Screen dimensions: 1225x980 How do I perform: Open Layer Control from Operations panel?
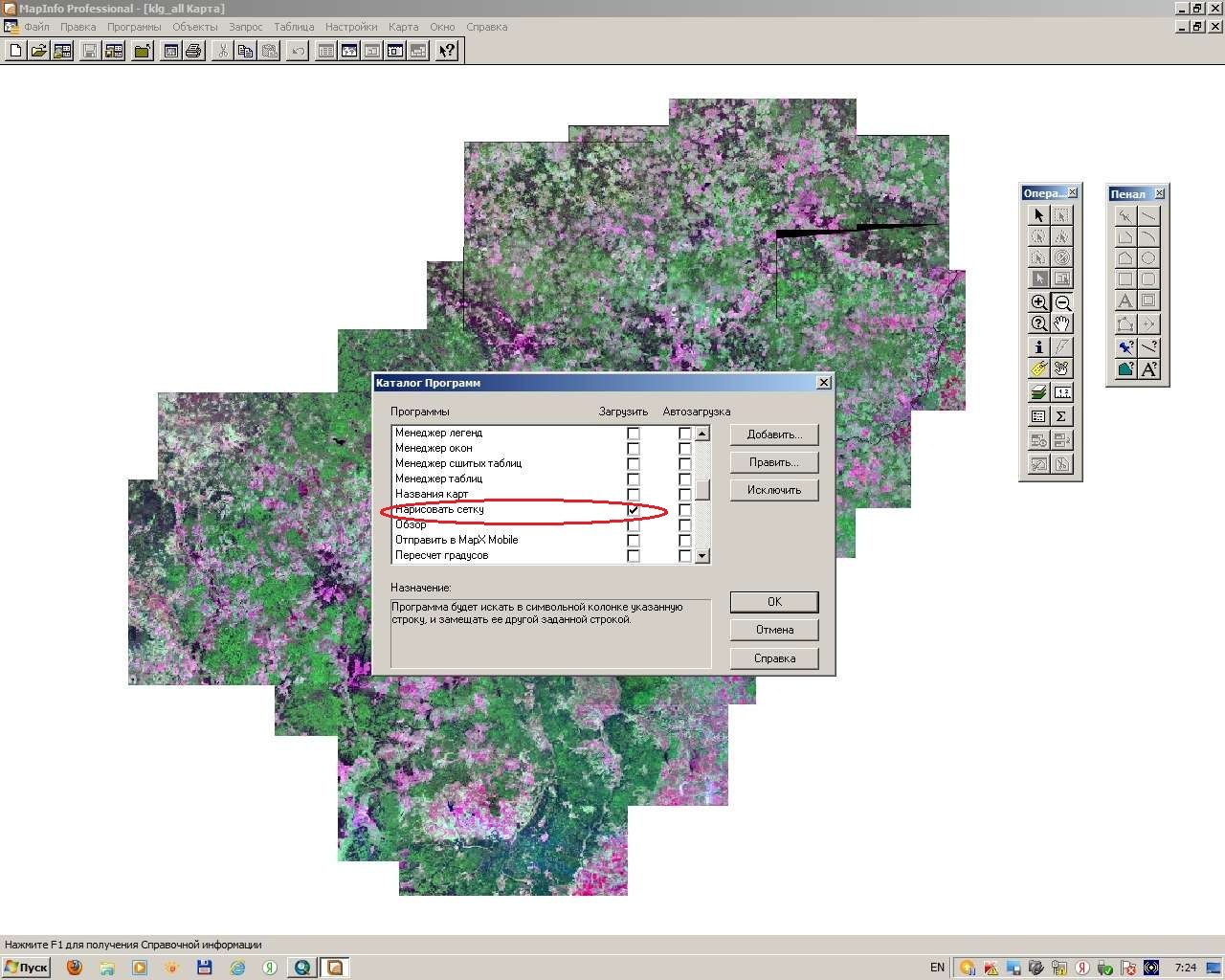coord(1039,392)
